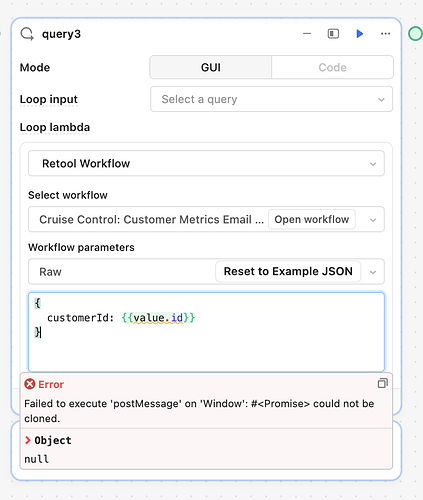The image size is (423, 500).
Task: Expand the Select workflow dropdown arrow
Action: [373, 220]
